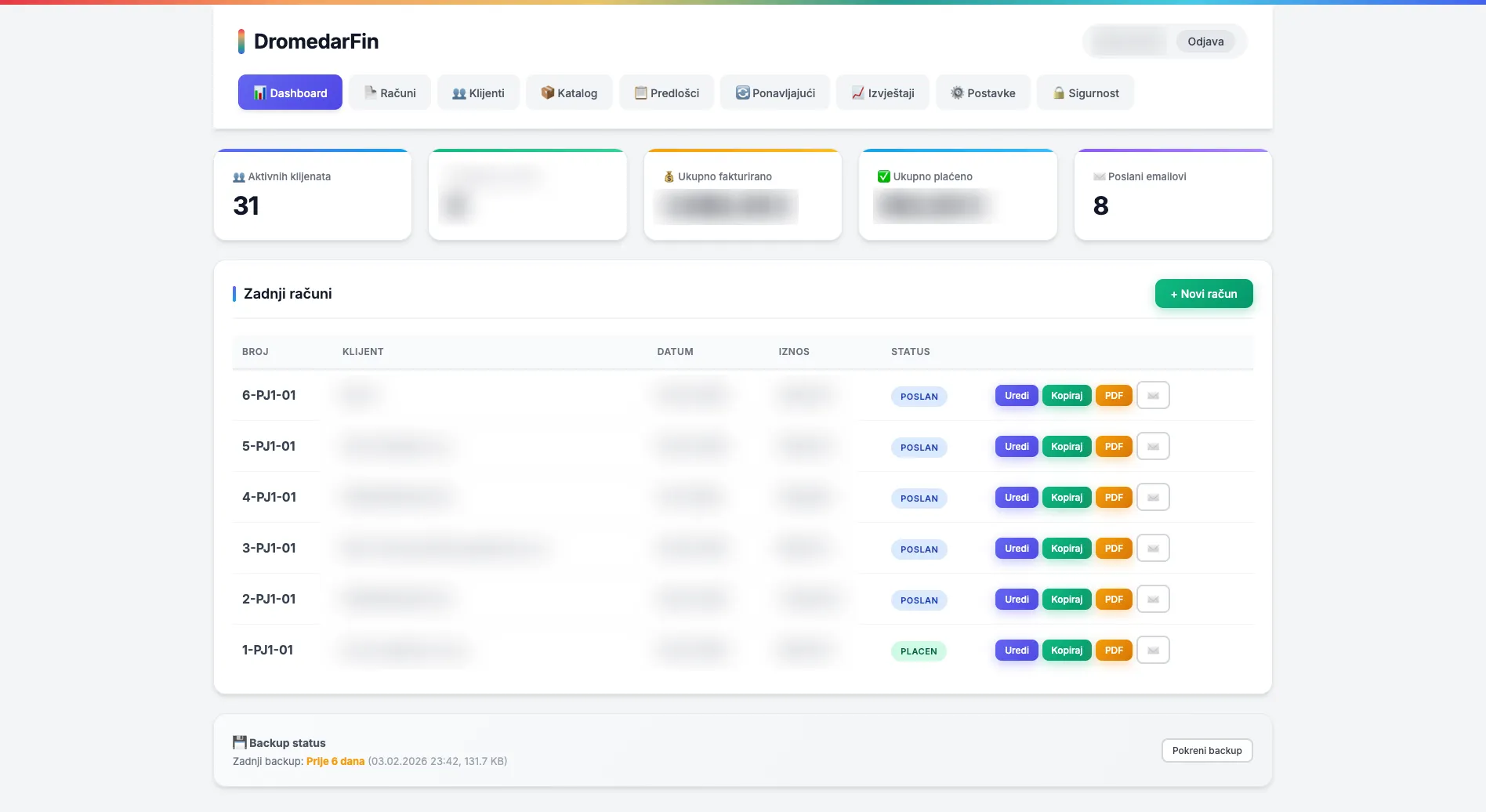
Task: Select the Izvještaji reports tab
Action: click(883, 93)
